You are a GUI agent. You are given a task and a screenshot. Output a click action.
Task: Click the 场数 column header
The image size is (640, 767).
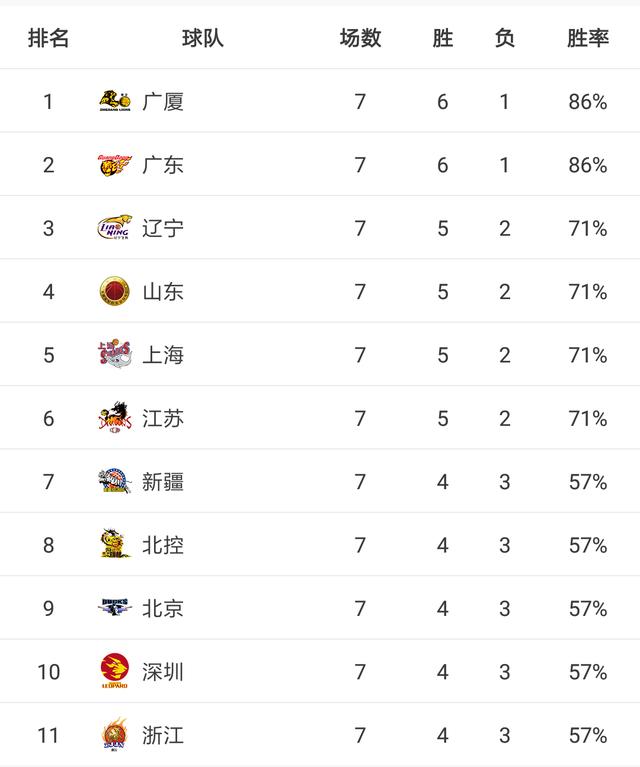[360, 38]
